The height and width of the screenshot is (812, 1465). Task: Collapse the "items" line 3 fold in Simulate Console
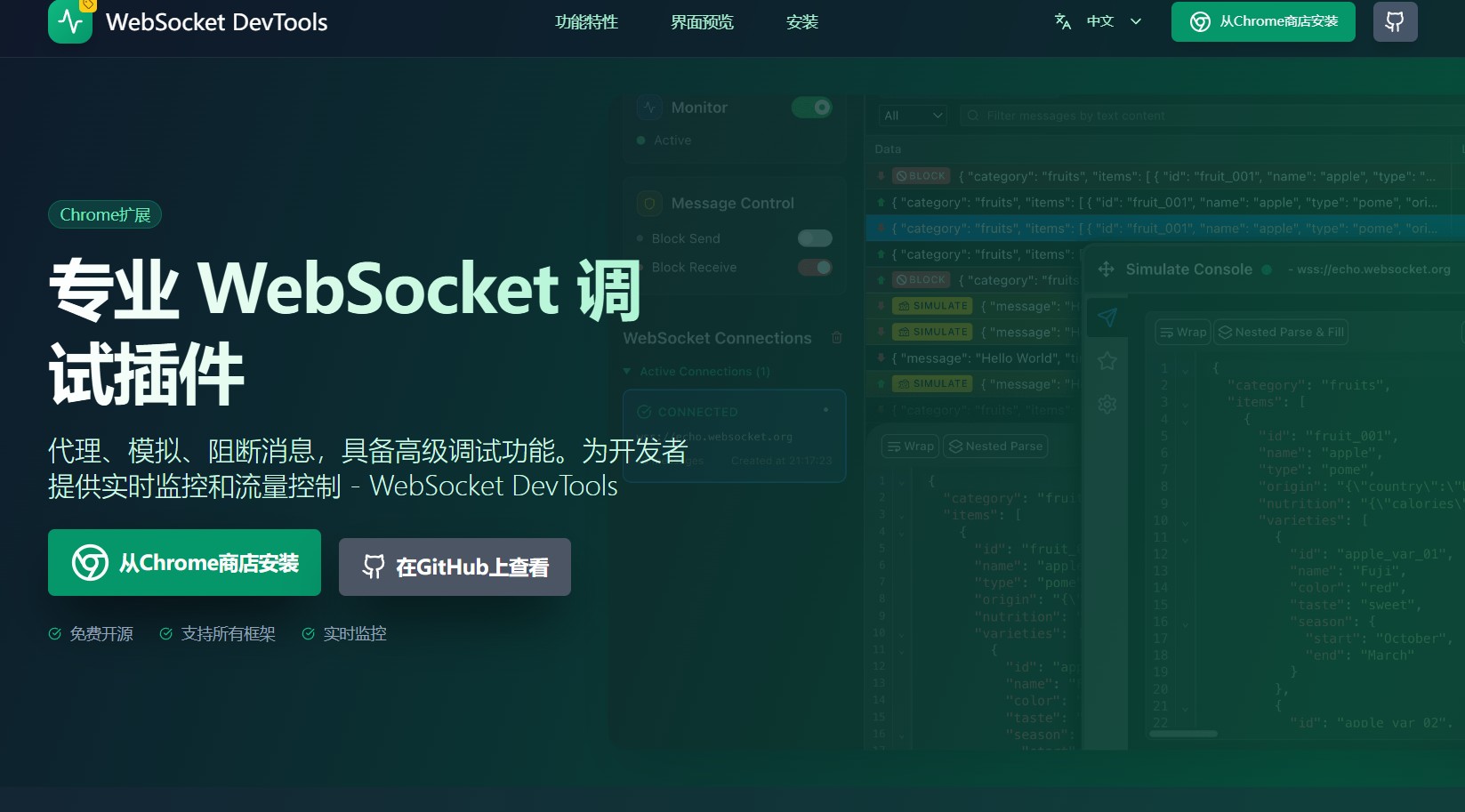pos(1185,403)
